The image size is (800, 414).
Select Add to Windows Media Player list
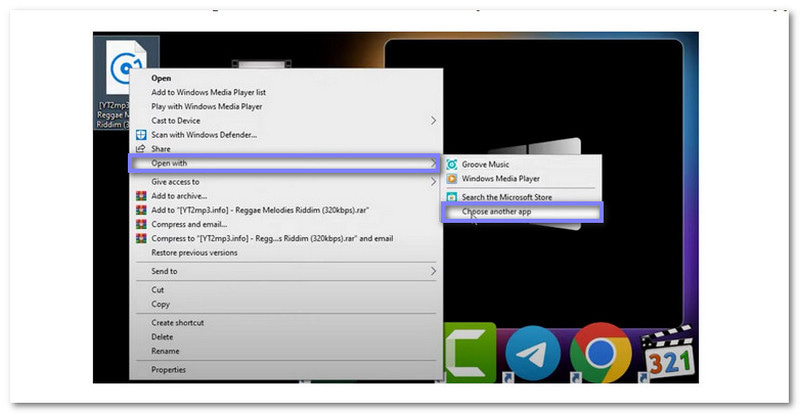click(x=208, y=92)
